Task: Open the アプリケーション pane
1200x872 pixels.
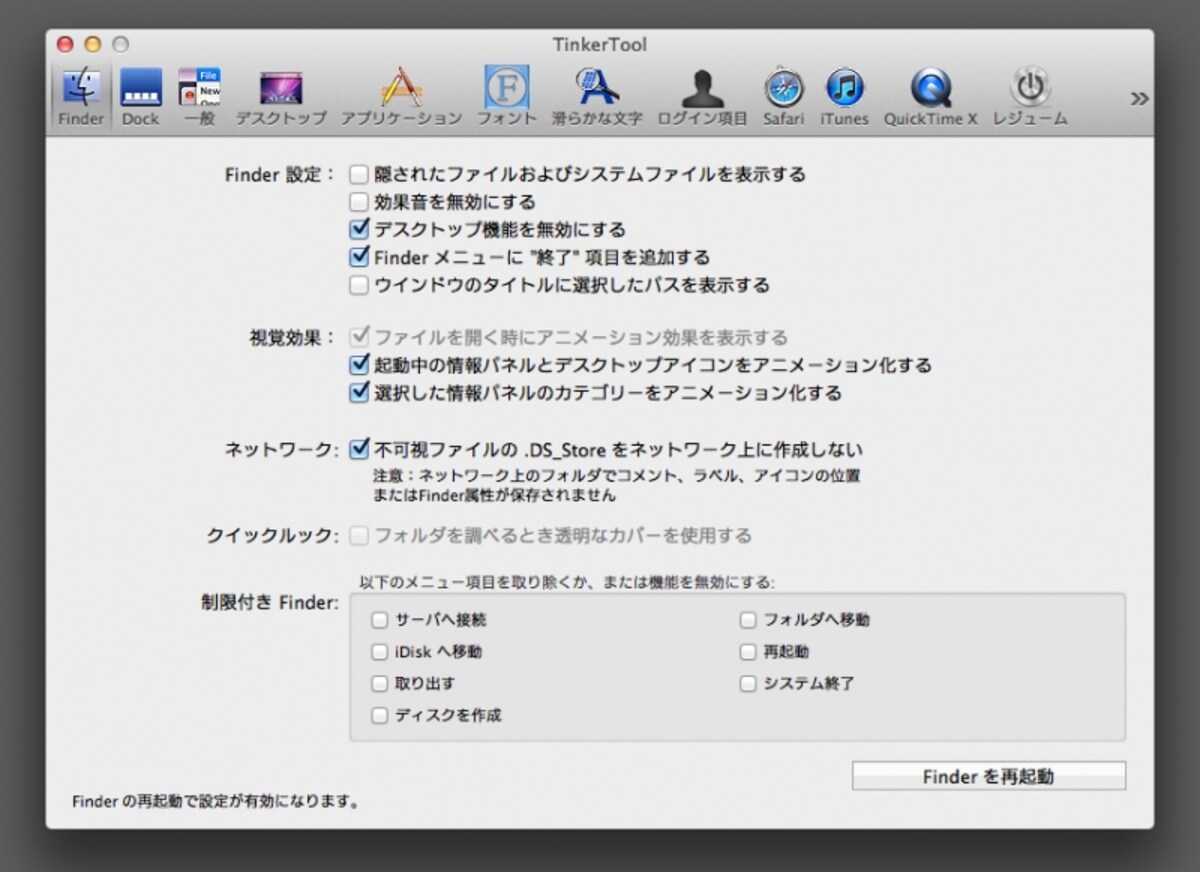Action: point(401,97)
